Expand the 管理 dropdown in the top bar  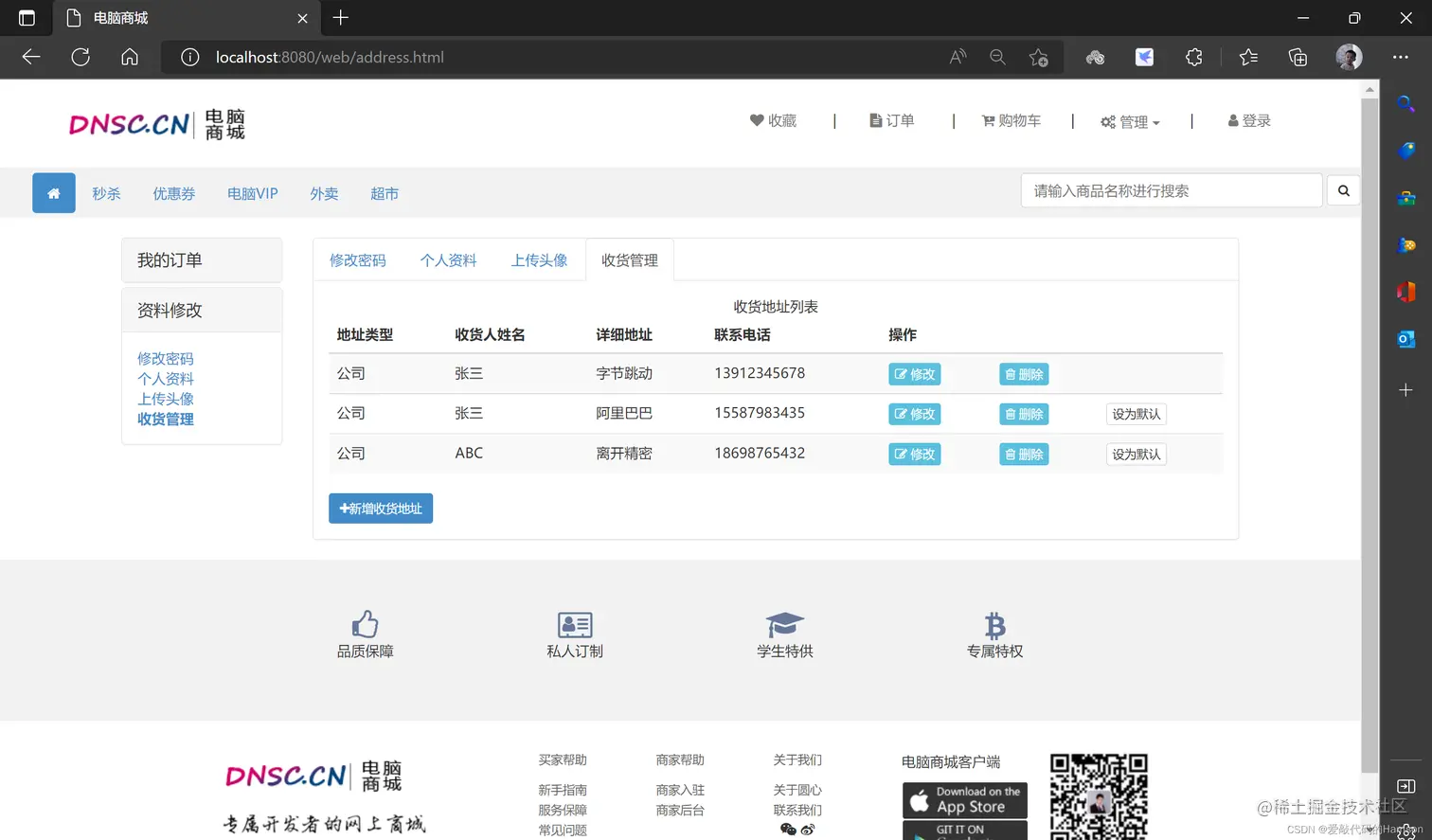pyautogui.click(x=1130, y=121)
